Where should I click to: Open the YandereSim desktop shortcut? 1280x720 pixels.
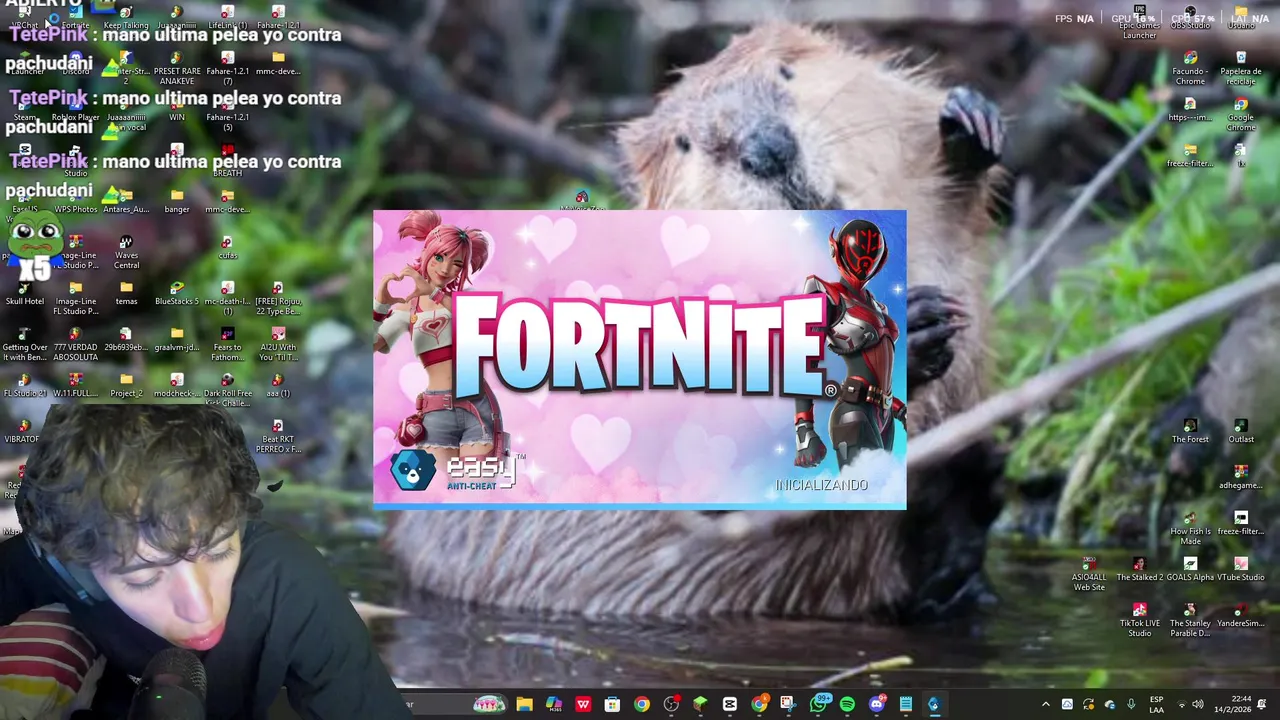pyautogui.click(x=1241, y=615)
